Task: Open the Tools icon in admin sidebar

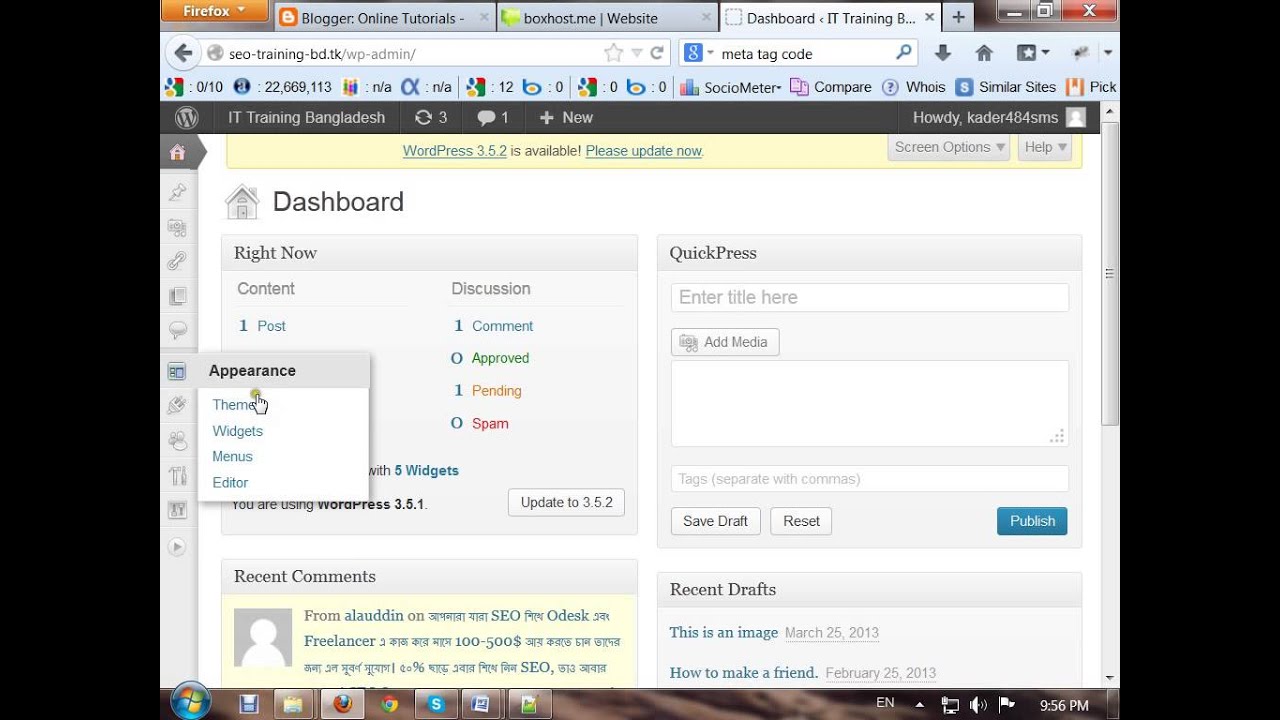Action: [177, 476]
